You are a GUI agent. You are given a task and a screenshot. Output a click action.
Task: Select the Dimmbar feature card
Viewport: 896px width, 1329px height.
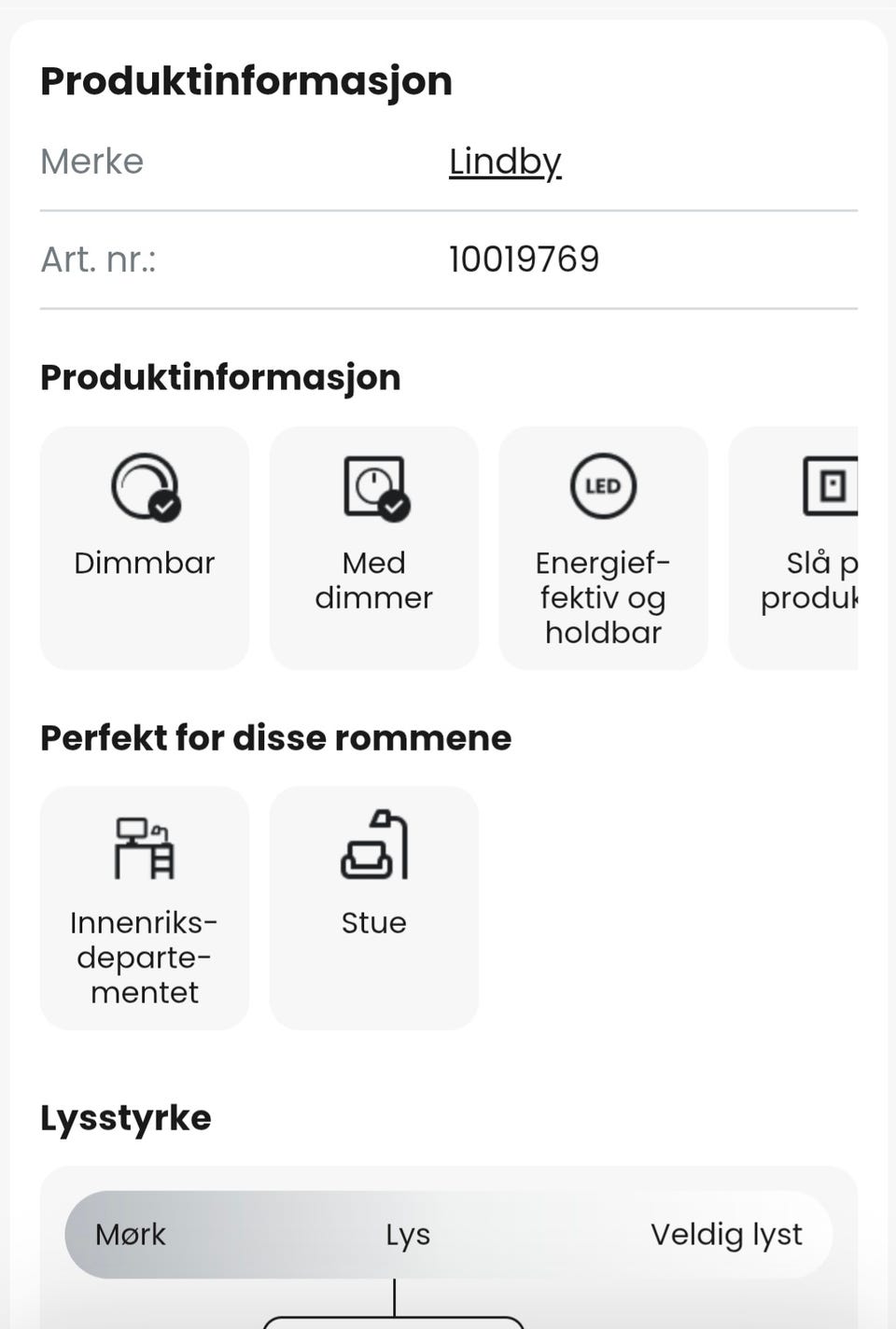145,548
